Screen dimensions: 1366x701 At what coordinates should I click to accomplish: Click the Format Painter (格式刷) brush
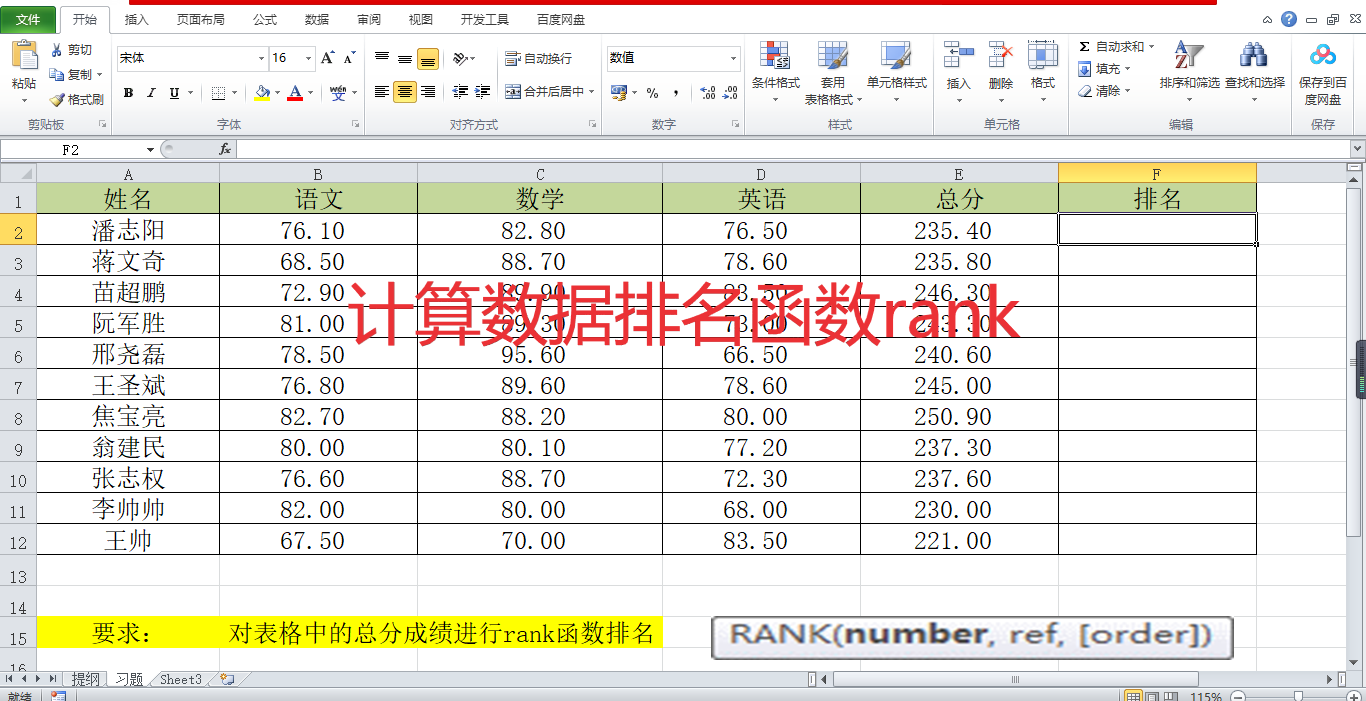pos(57,100)
